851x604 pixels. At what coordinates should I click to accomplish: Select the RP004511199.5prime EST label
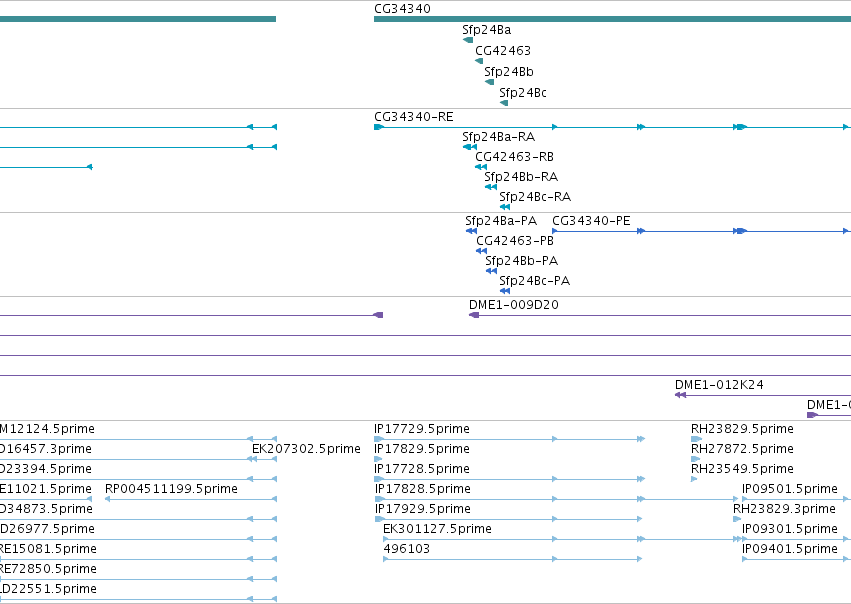point(172,489)
